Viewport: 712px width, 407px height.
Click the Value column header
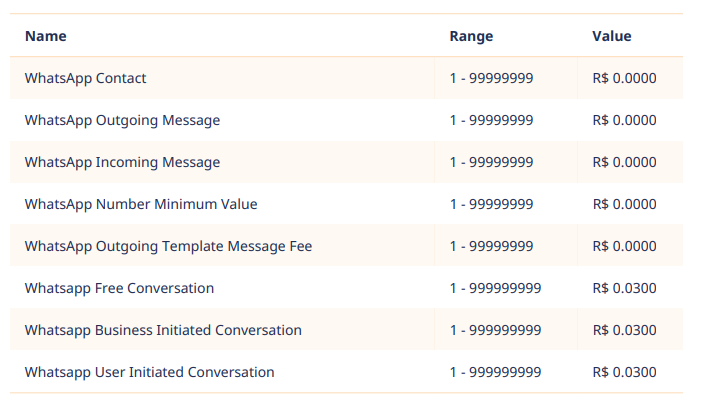[x=612, y=36]
